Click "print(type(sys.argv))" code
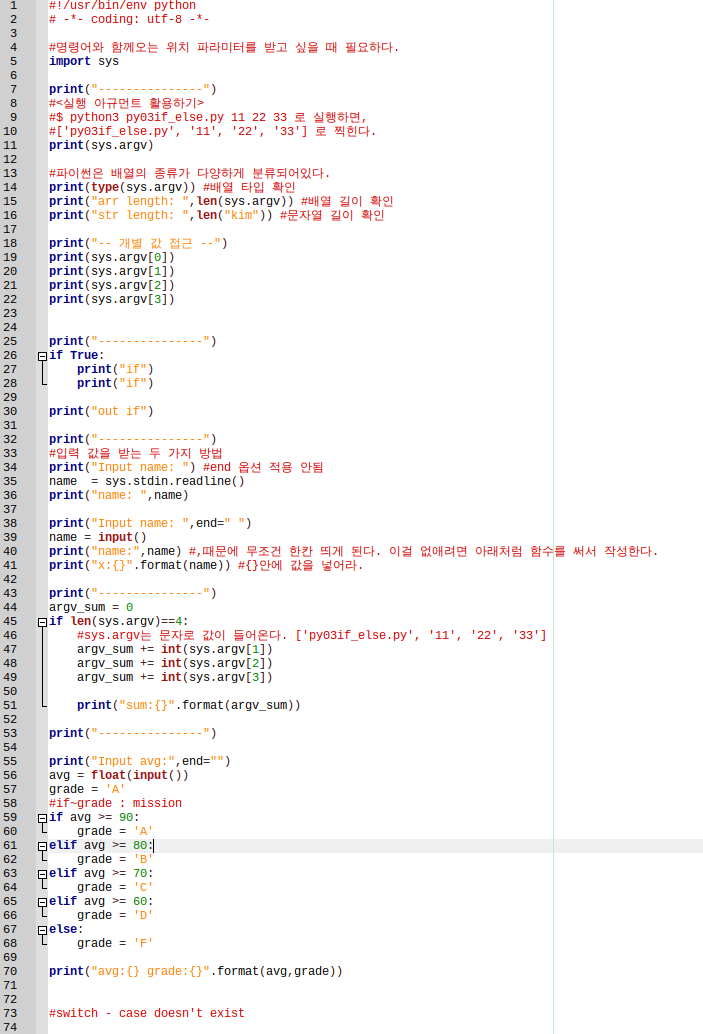 click(122, 187)
